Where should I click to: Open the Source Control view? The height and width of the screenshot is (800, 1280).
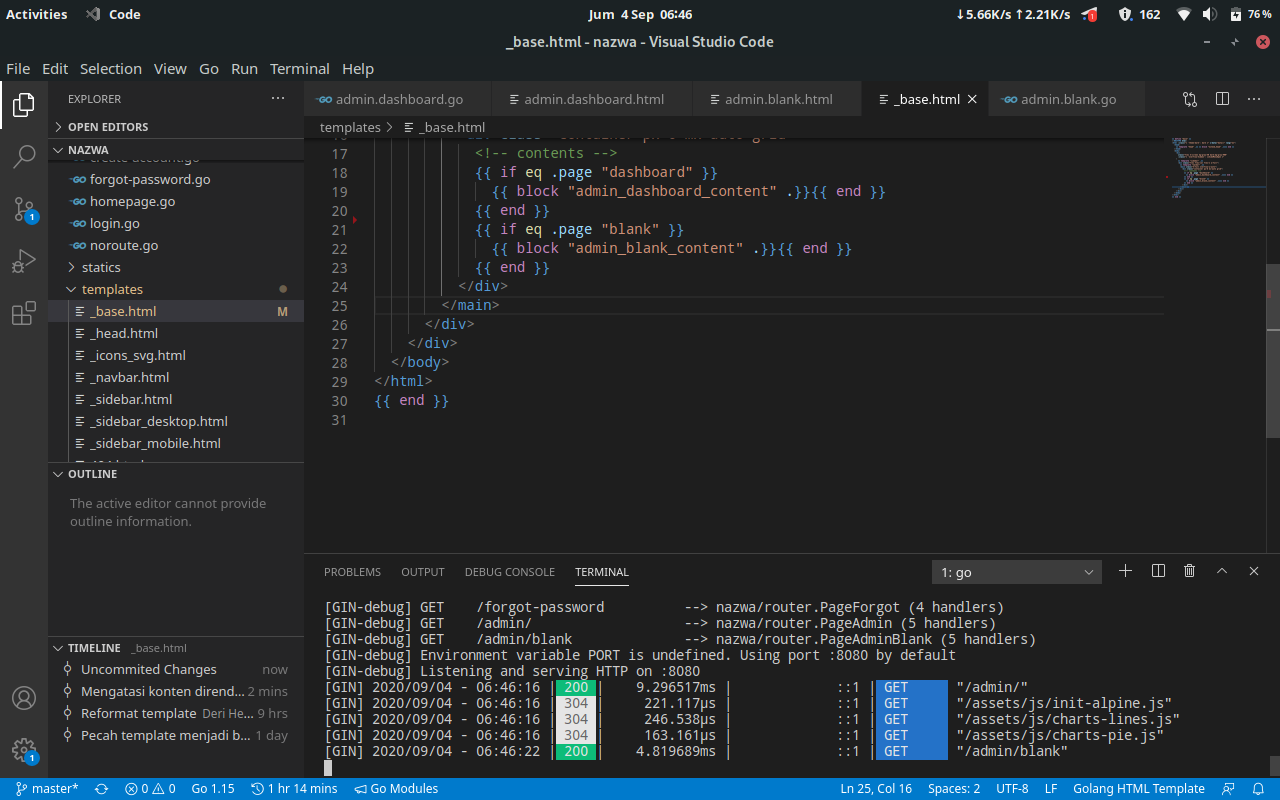24,209
